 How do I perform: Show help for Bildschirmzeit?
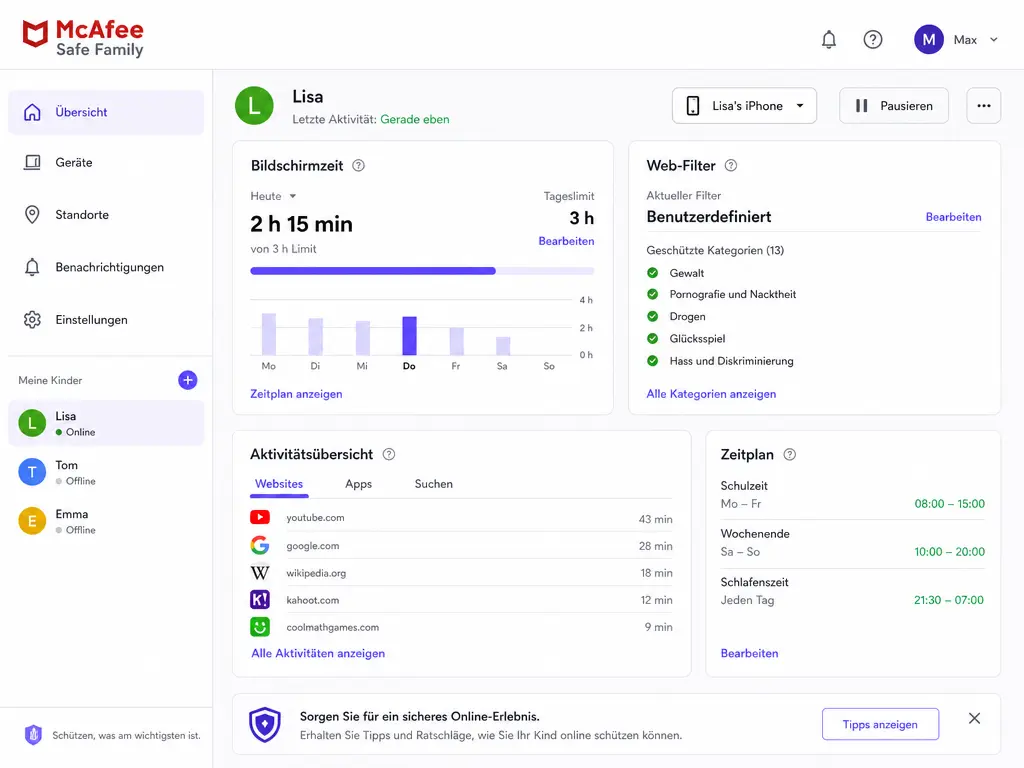(359, 166)
